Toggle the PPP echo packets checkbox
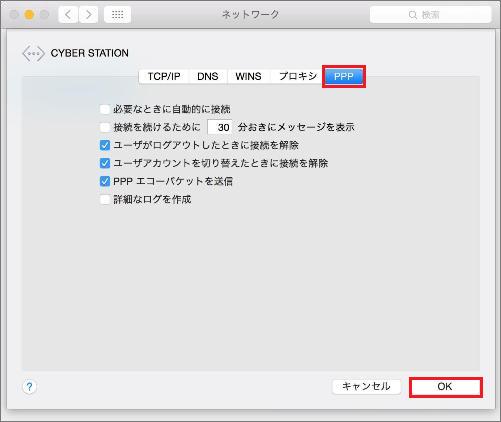This screenshot has width=501, height=422. click(105, 181)
